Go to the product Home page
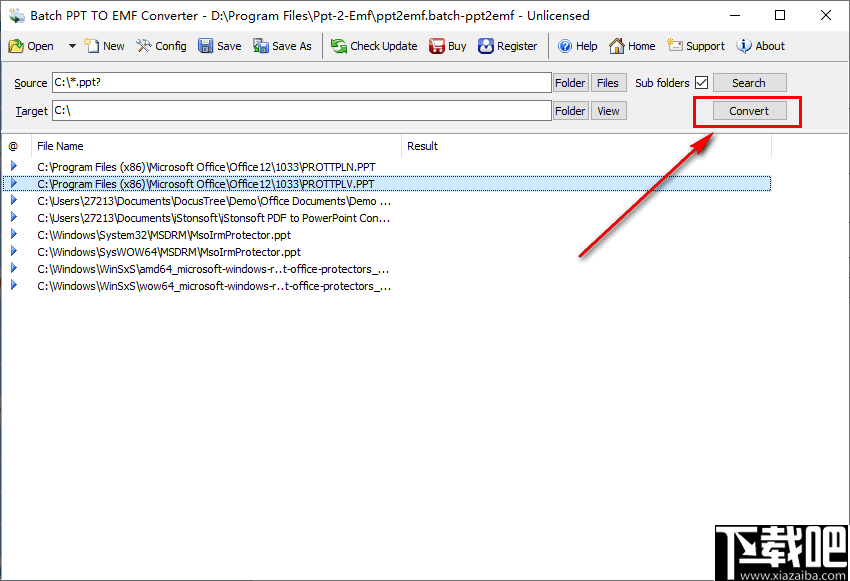 (632, 45)
